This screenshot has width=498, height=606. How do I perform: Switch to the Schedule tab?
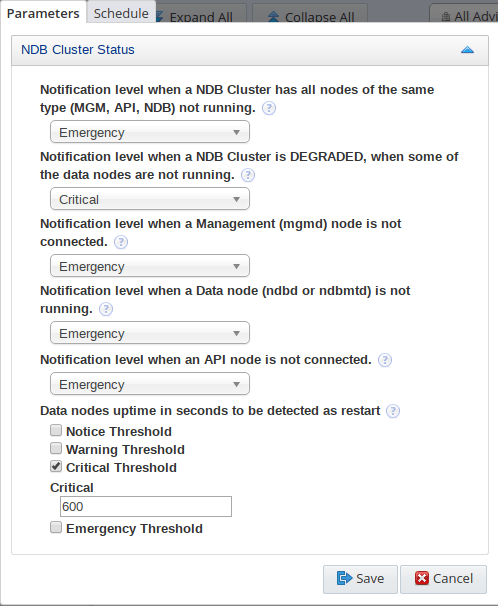point(121,13)
